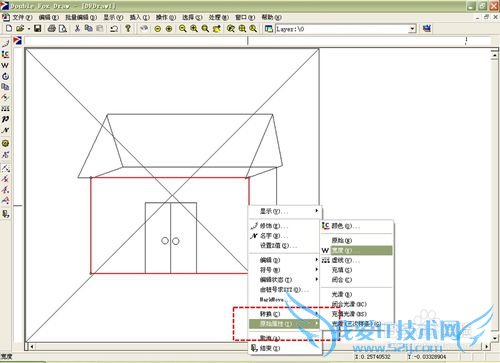
Task: Open print preview from the toolbar
Action: coord(62,29)
